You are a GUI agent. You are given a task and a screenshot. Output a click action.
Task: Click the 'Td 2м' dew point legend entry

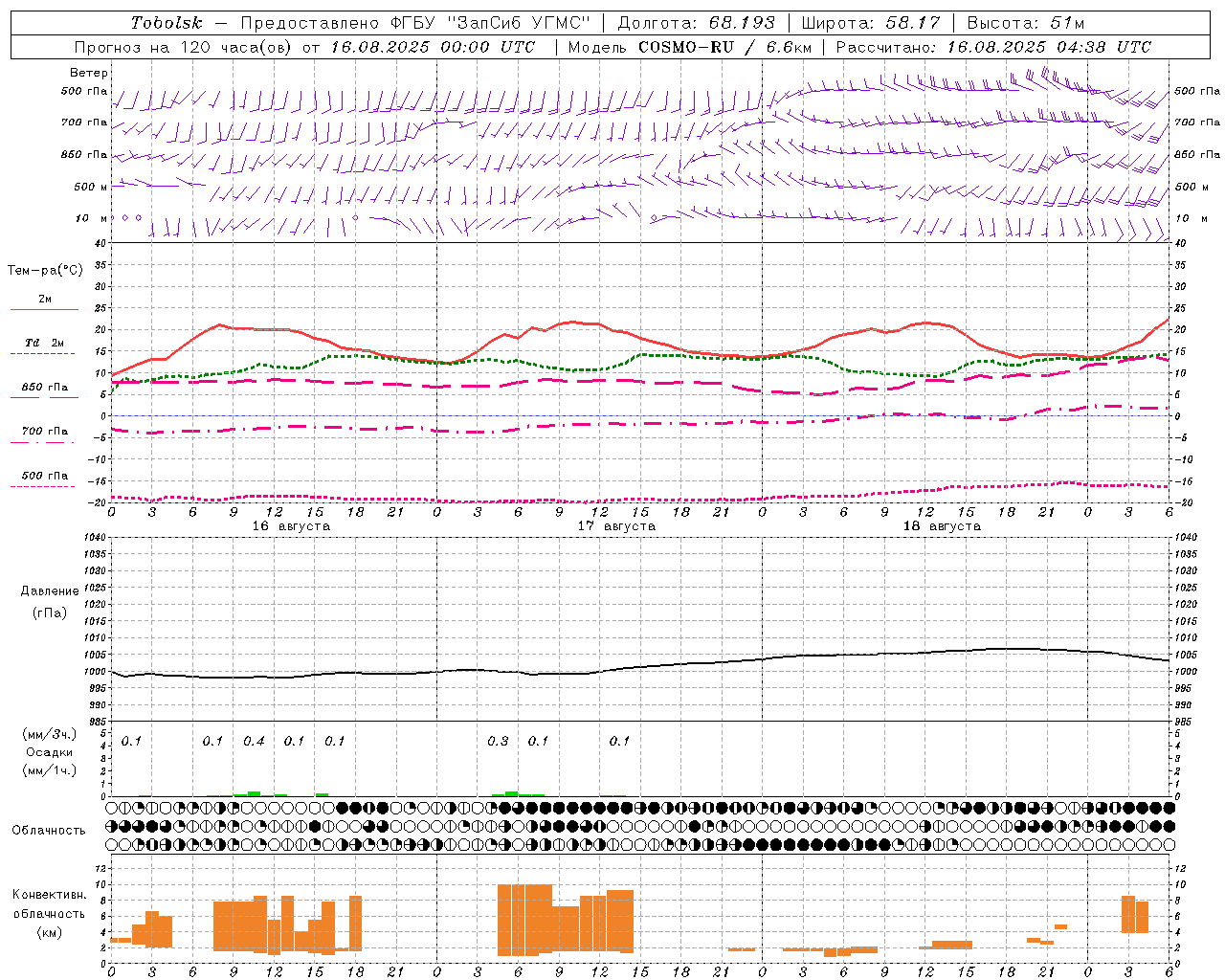point(45,343)
